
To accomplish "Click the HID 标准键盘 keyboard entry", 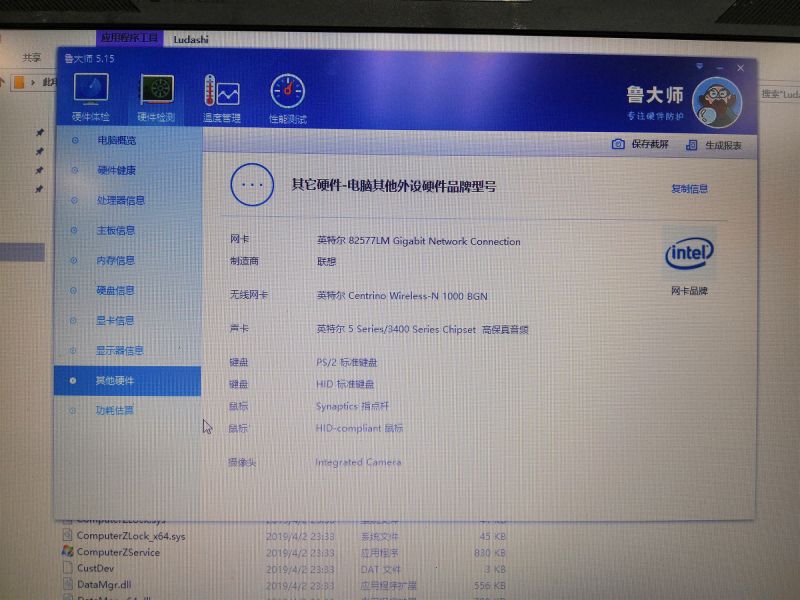I will point(345,384).
